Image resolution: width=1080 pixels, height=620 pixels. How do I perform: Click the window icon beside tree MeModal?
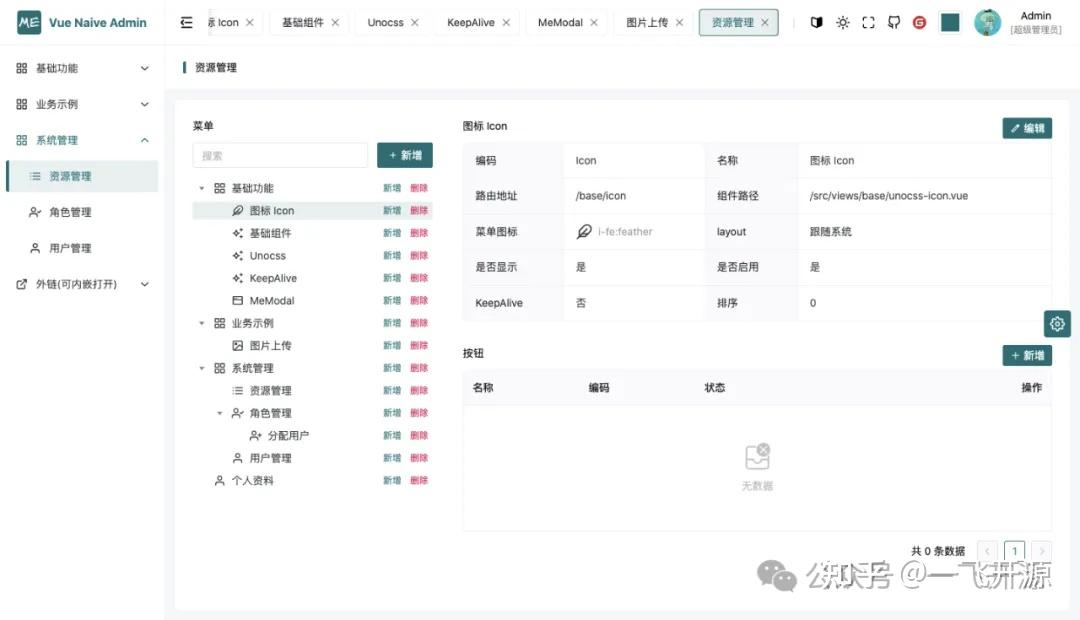point(238,301)
